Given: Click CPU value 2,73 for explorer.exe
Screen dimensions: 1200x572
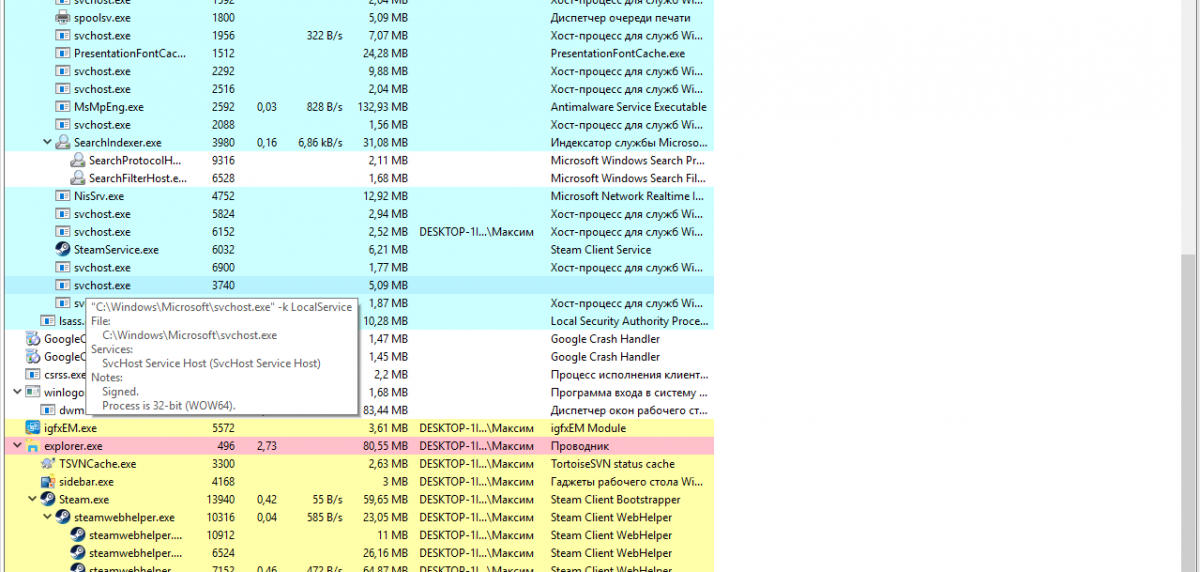Looking at the screenshot, I should (x=267, y=446).
